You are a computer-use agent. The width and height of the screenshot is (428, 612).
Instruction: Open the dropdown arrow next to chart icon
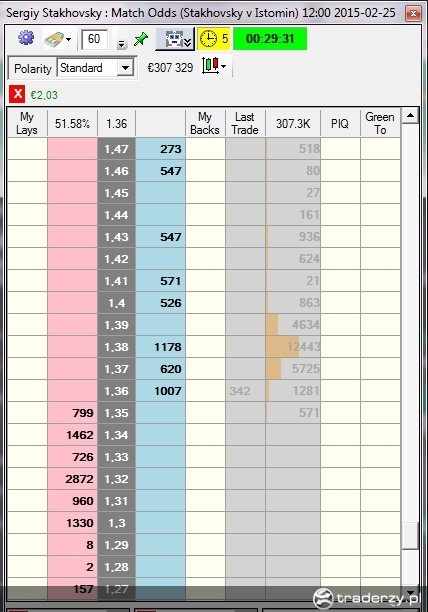(x=224, y=66)
